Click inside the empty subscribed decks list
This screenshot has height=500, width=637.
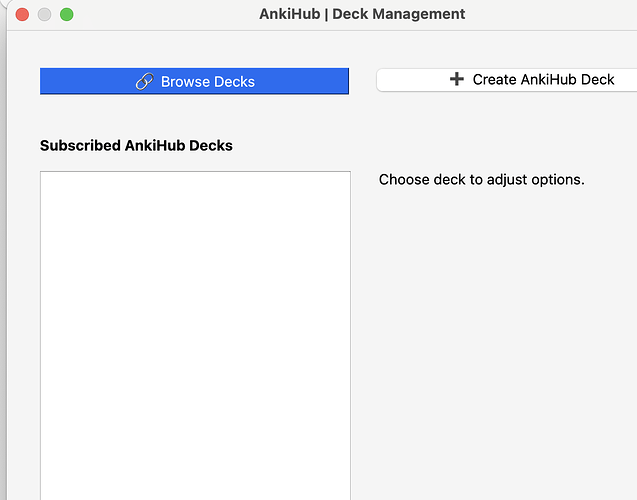pyautogui.click(x=195, y=330)
